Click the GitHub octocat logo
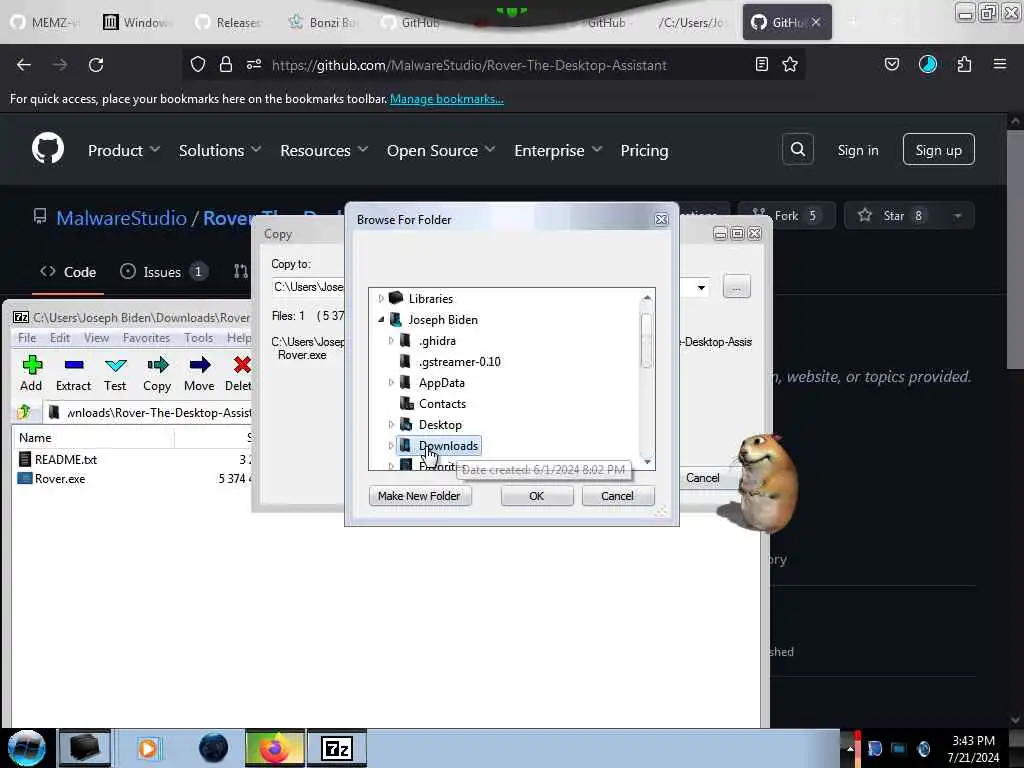This screenshot has width=1024, height=768. 48,148
